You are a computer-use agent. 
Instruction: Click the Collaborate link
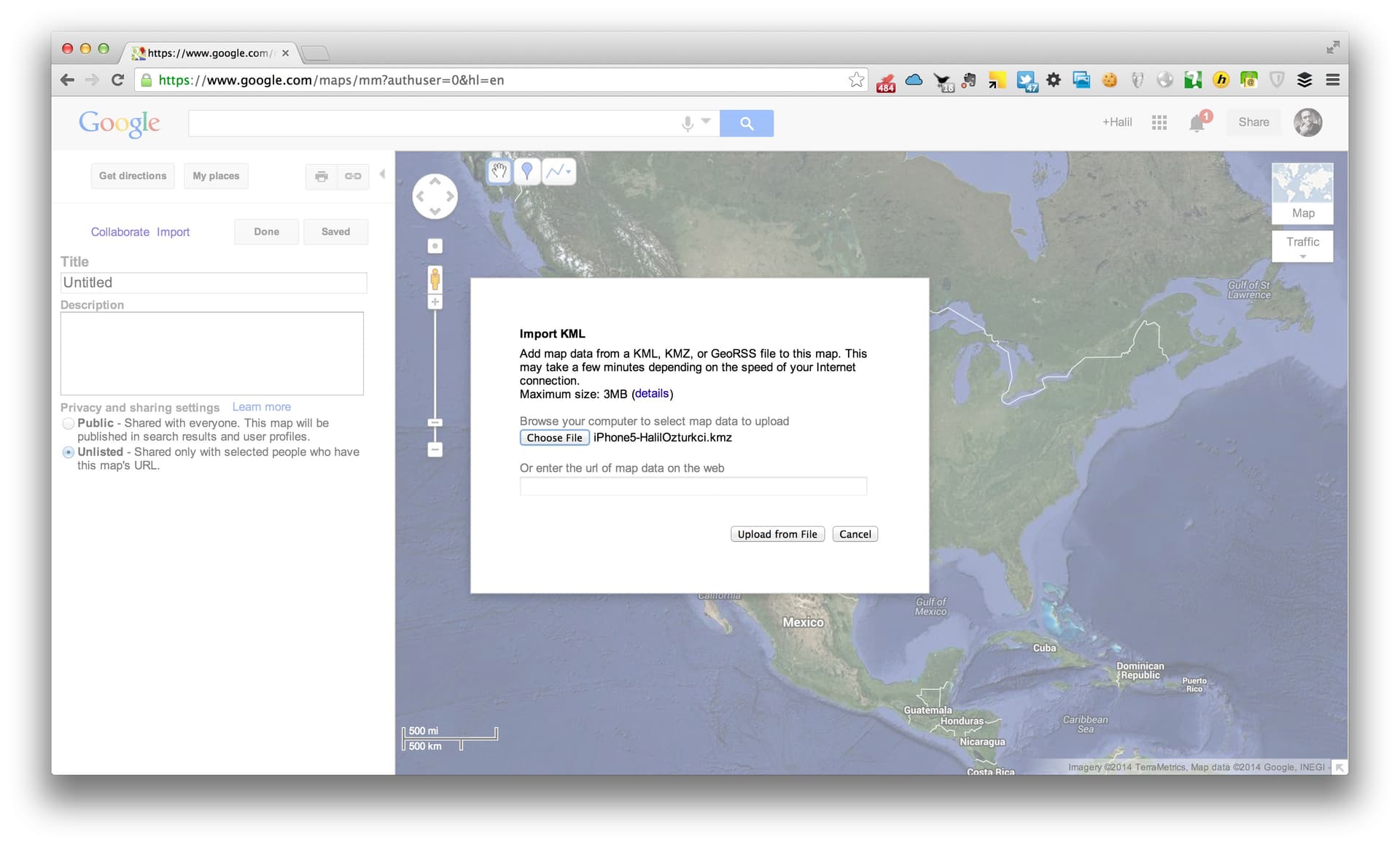(120, 232)
